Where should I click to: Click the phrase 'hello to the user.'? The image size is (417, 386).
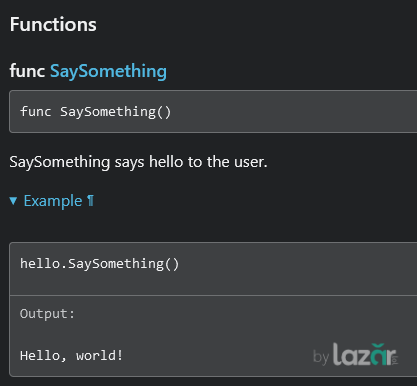pos(208,162)
